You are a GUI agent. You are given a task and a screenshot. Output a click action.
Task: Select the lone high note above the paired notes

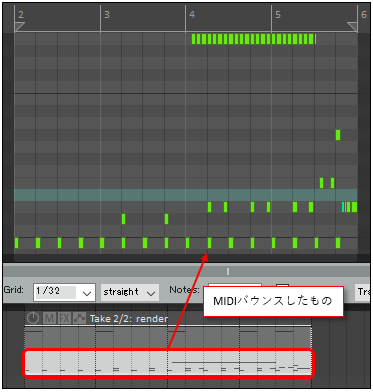(338, 135)
